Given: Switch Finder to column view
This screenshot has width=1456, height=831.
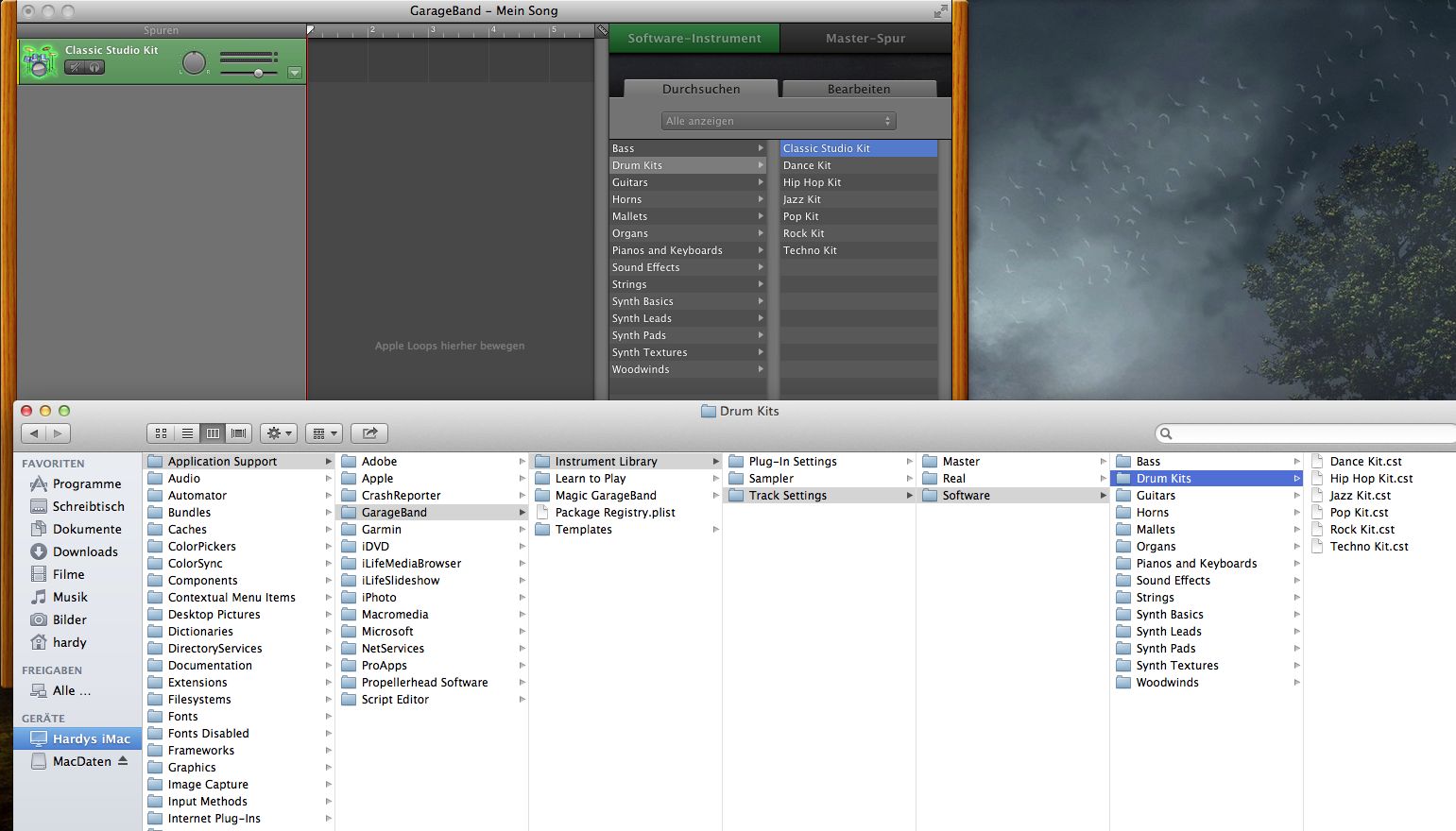Looking at the screenshot, I should pyautogui.click(x=213, y=433).
